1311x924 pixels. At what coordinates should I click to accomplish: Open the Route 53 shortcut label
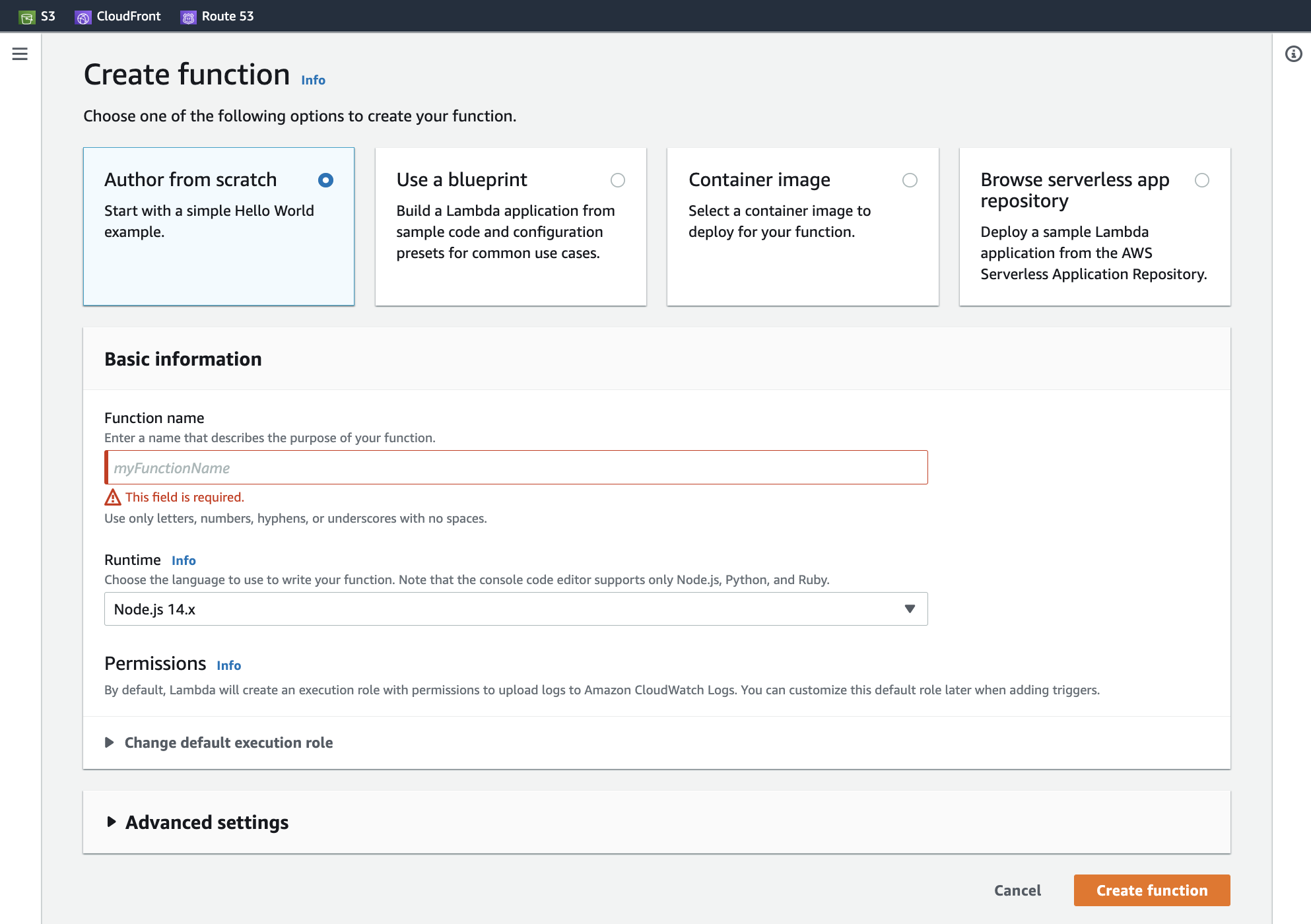tap(228, 16)
